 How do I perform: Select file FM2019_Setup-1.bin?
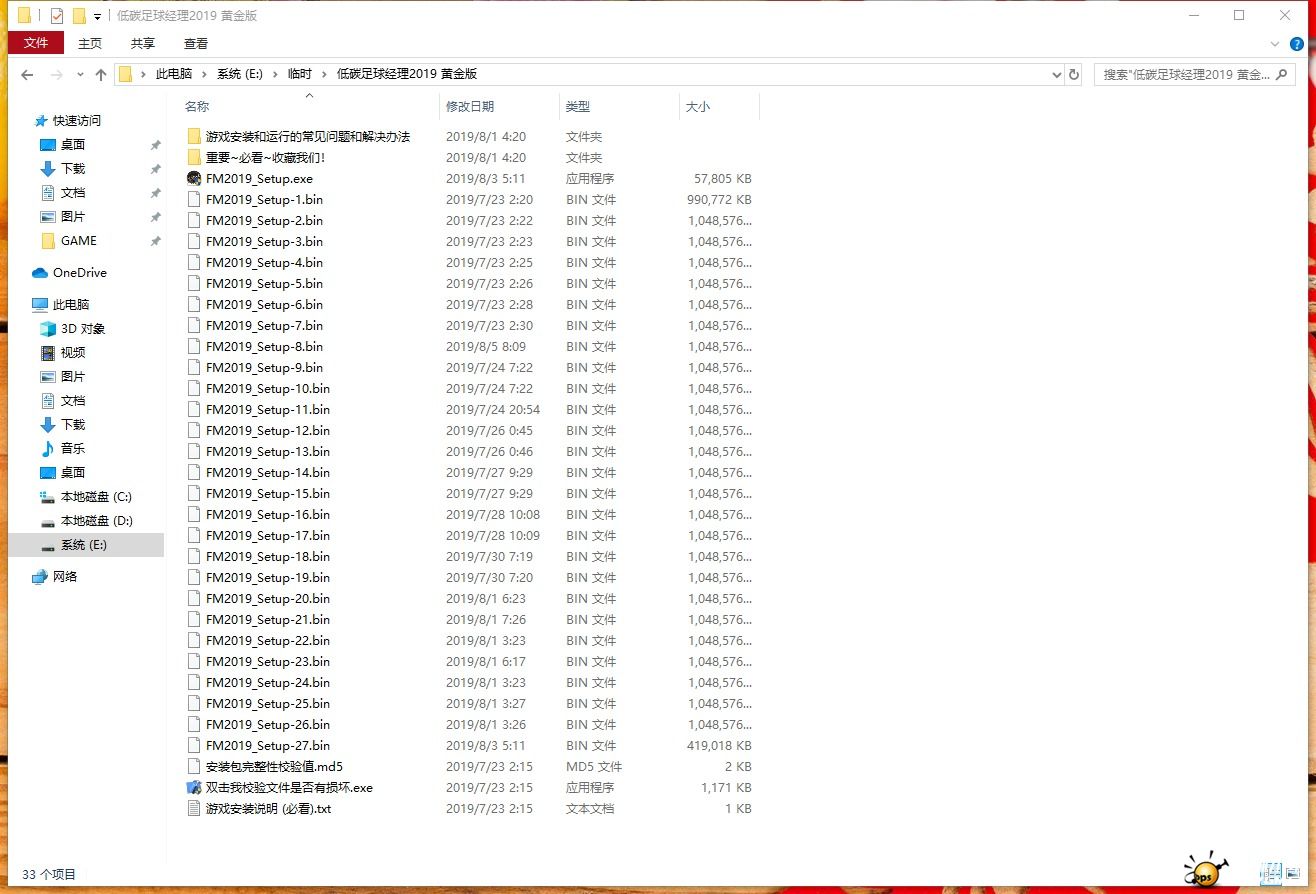pos(264,199)
